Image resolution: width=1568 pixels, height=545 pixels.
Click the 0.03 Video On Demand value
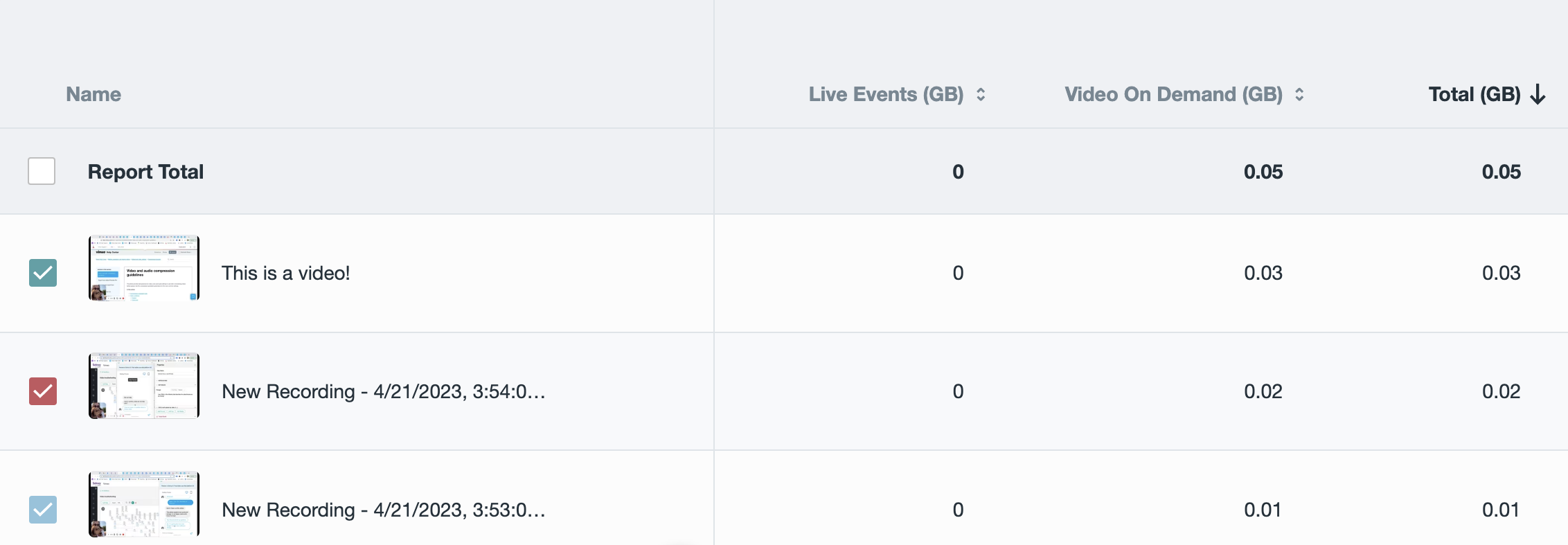pos(1263,273)
